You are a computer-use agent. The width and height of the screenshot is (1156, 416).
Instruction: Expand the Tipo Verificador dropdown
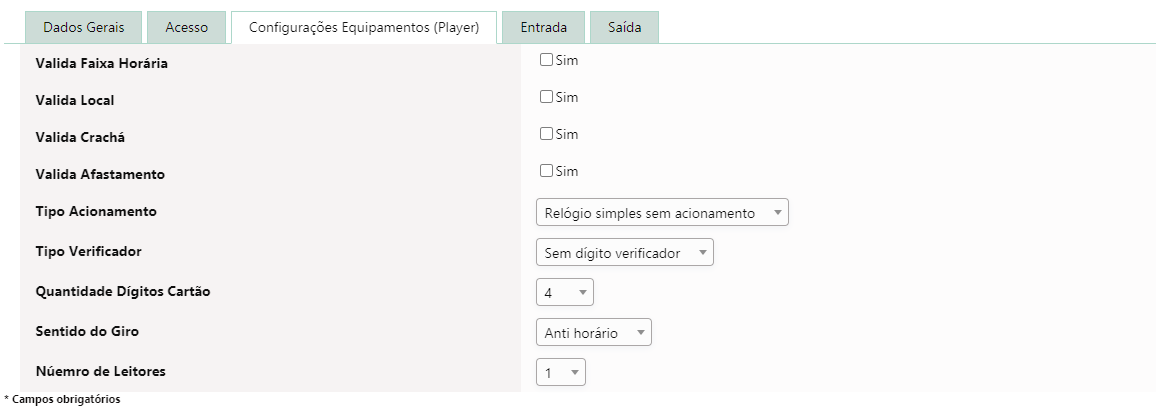624,253
